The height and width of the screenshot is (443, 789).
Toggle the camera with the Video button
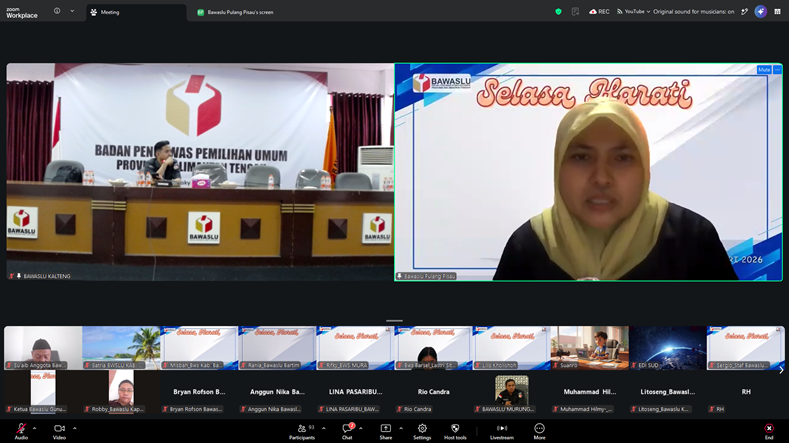click(x=59, y=431)
